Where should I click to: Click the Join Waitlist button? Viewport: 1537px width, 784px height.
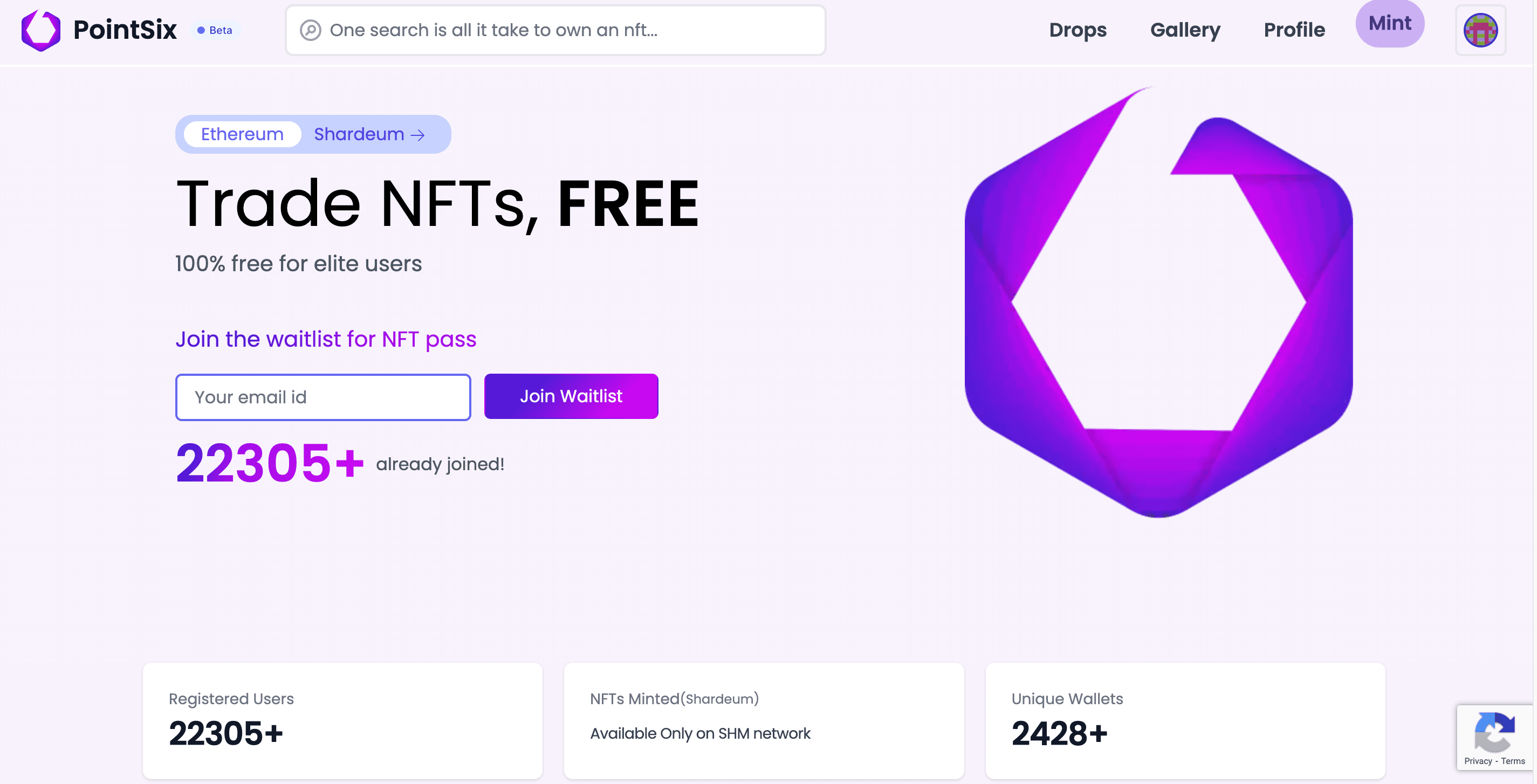[571, 396]
